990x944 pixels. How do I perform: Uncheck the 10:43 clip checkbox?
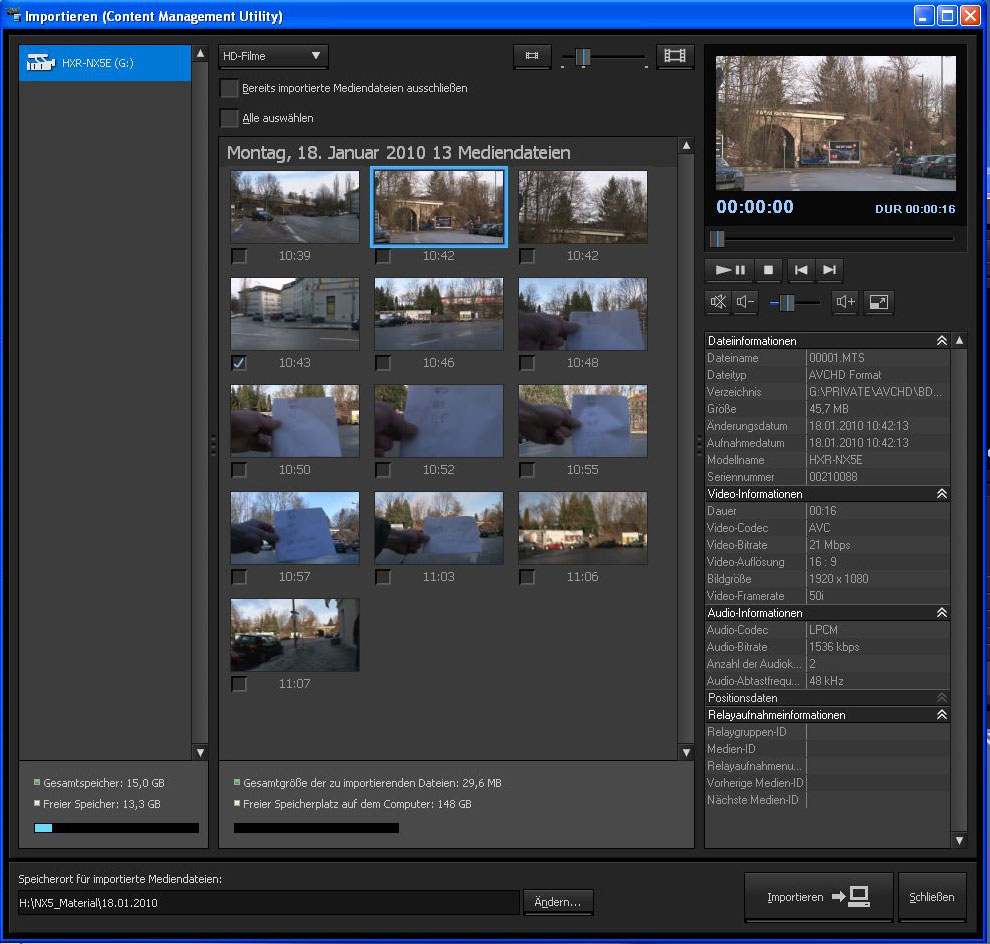click(239, 362)
